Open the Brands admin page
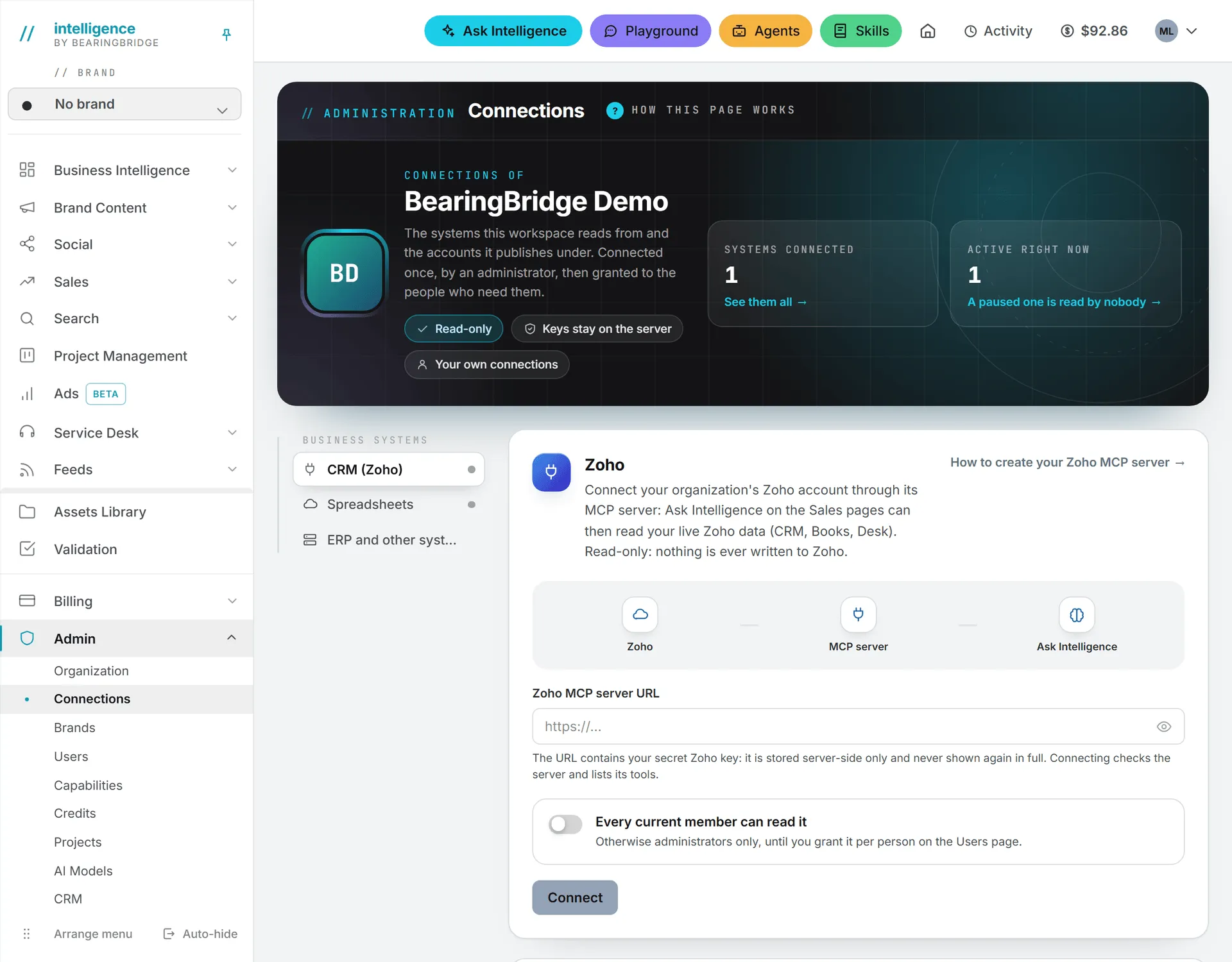The height and width of the screenshot is (962, 1232). [x=74, y=728]
